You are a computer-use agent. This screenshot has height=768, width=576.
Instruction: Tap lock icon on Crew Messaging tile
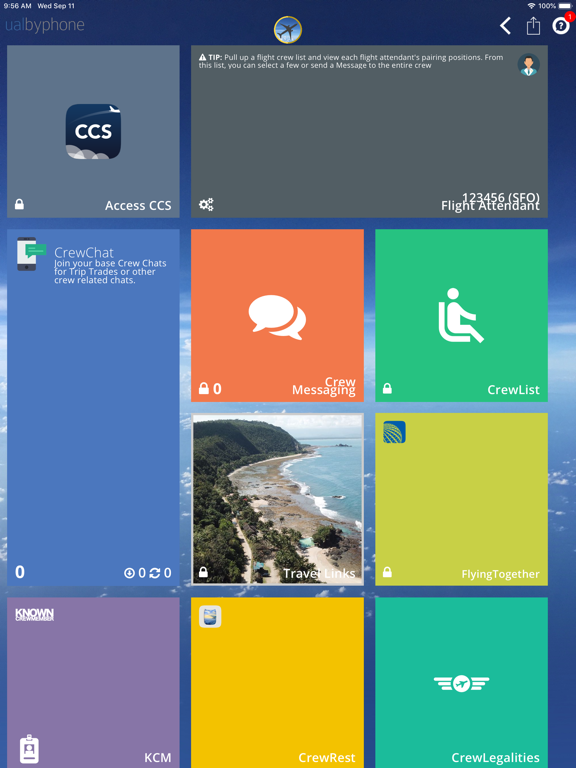[204, 388]
